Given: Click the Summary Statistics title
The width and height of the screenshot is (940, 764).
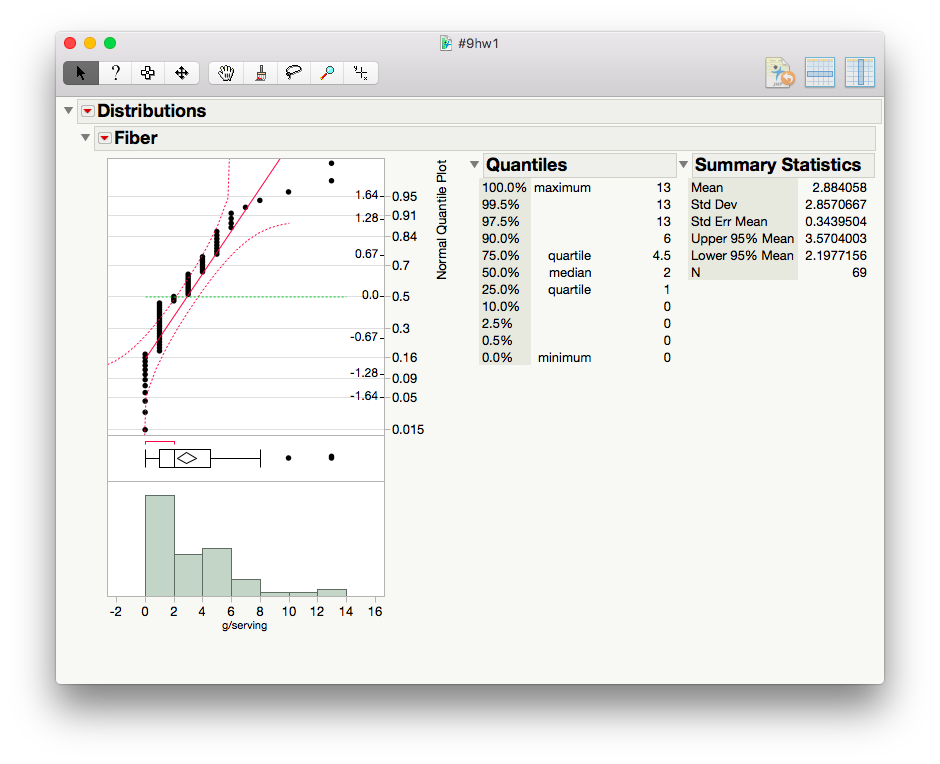Looking at the screenshot, I should 778,165.
